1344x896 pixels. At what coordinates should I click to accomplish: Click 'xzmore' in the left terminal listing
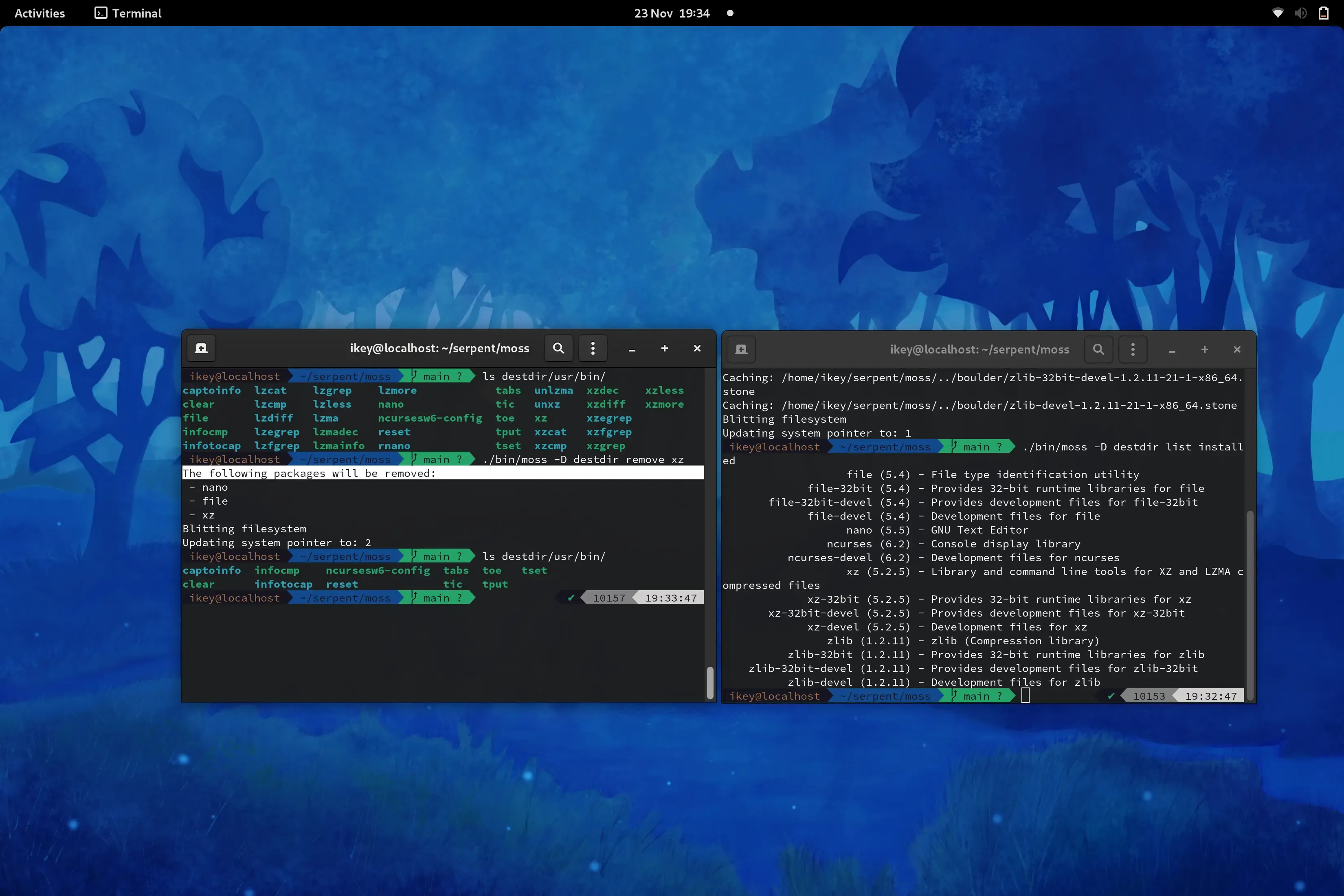[x=665, y=404]
